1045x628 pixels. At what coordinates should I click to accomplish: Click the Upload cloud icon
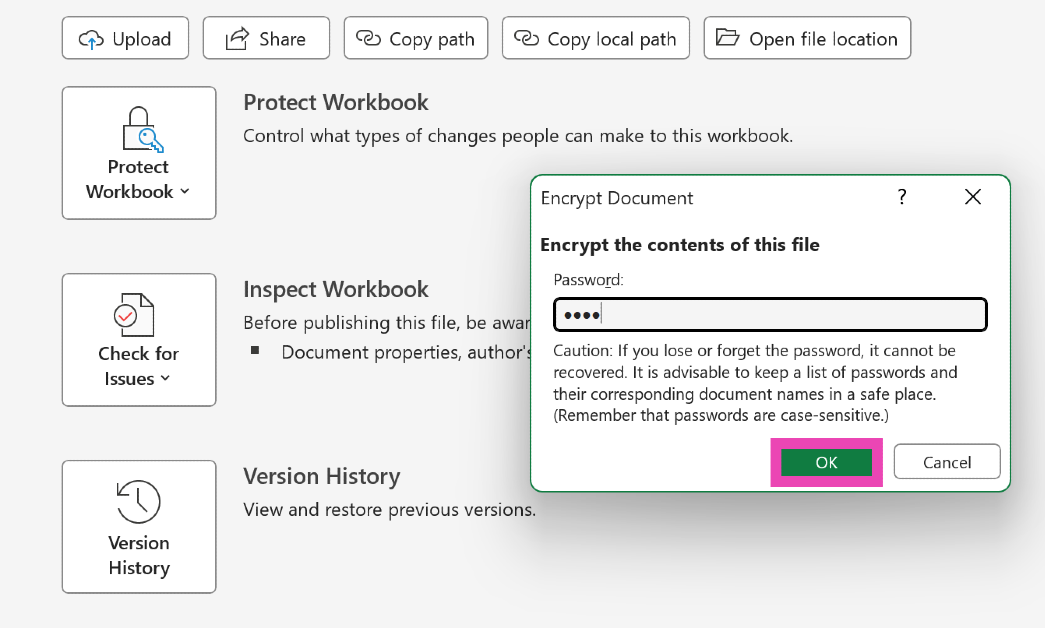[92, 39]
